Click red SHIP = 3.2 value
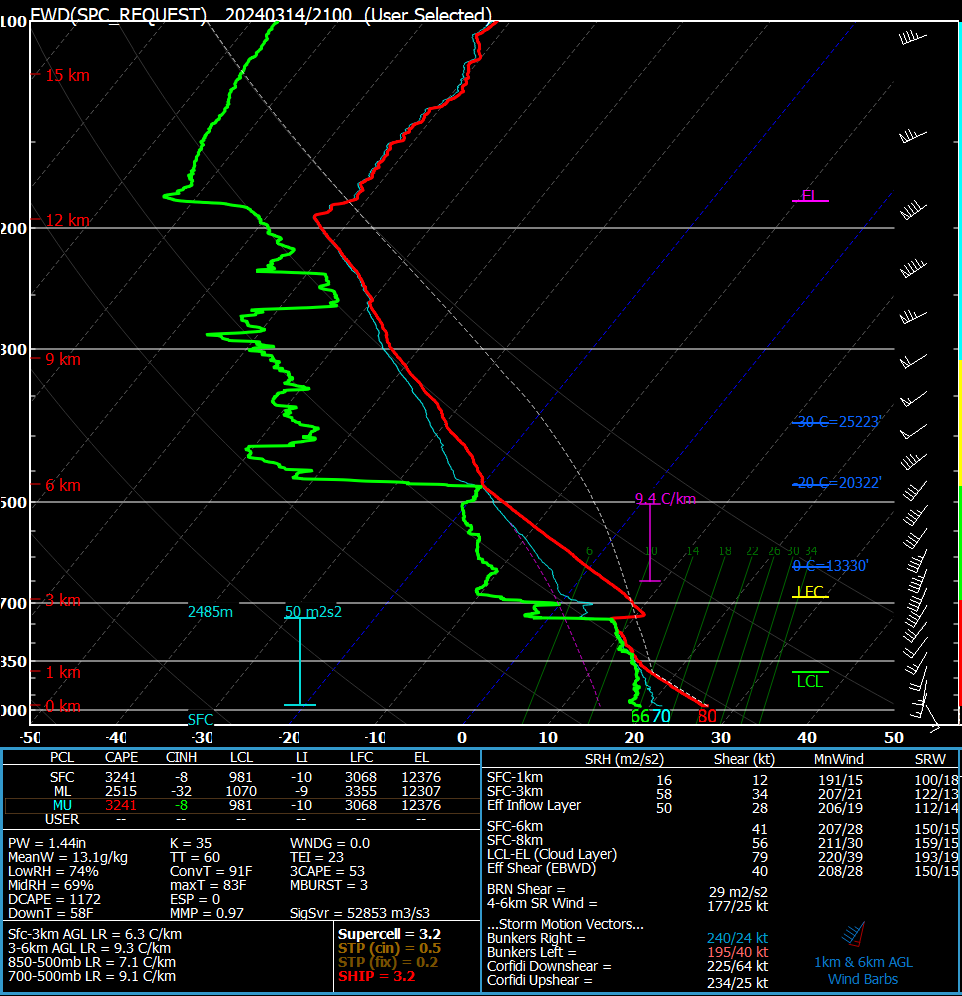 376,976
